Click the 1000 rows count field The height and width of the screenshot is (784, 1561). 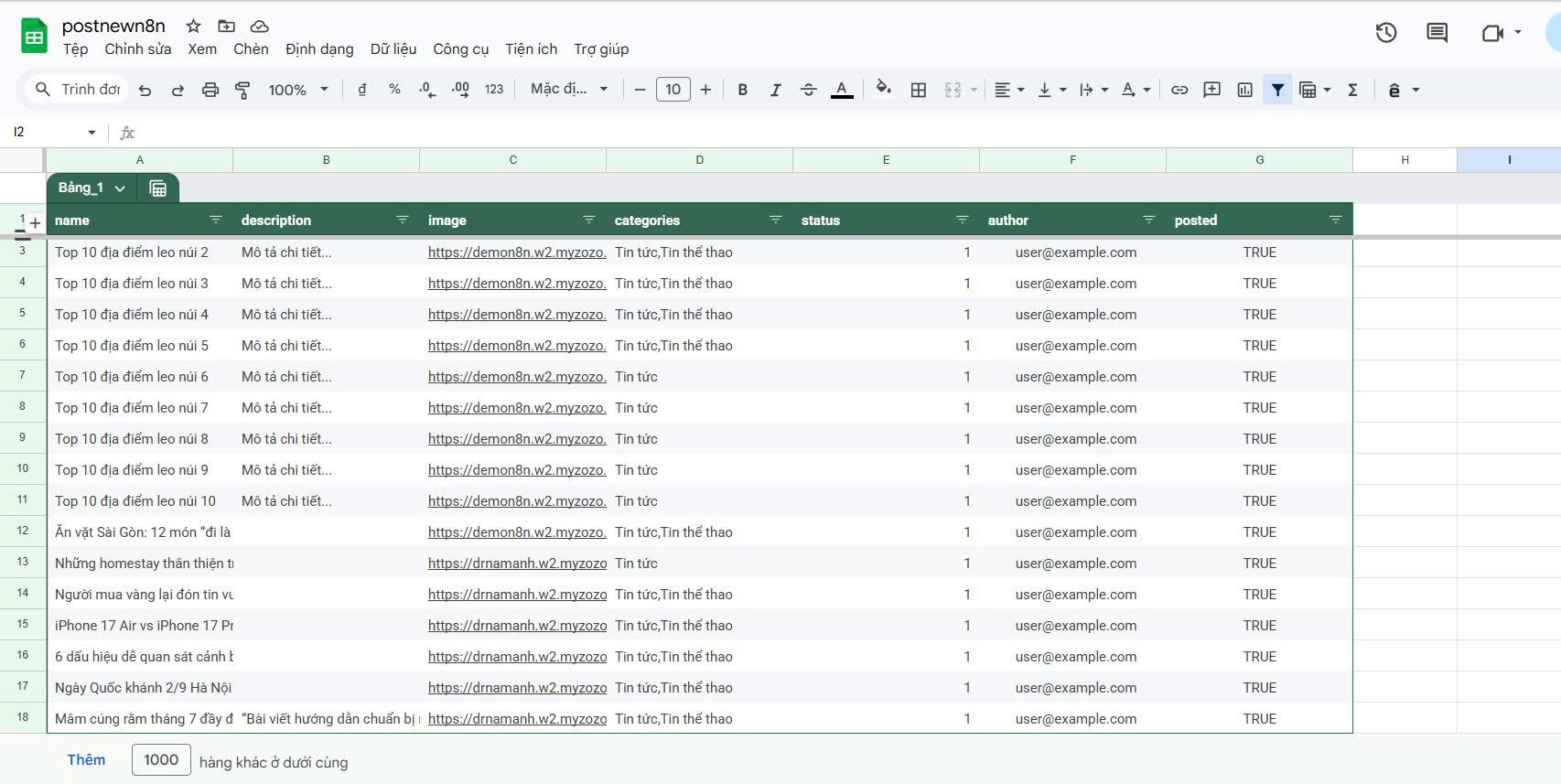coord(161,760)
